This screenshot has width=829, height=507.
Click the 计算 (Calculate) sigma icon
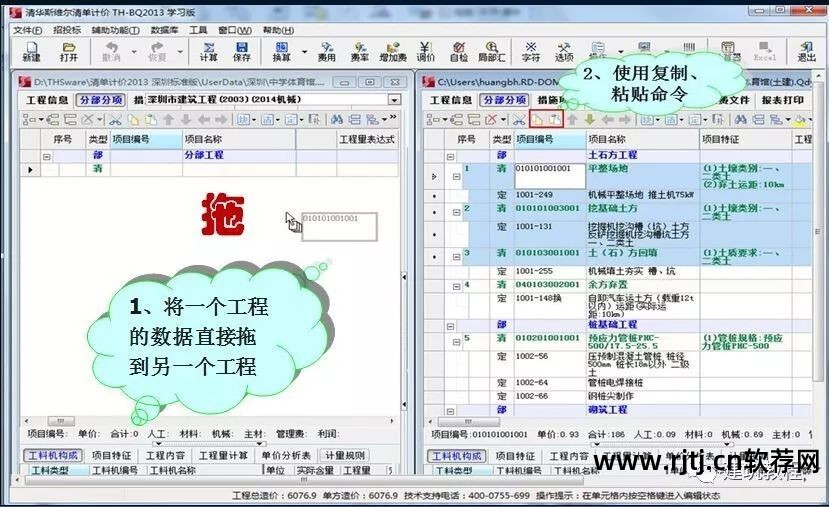208,52
